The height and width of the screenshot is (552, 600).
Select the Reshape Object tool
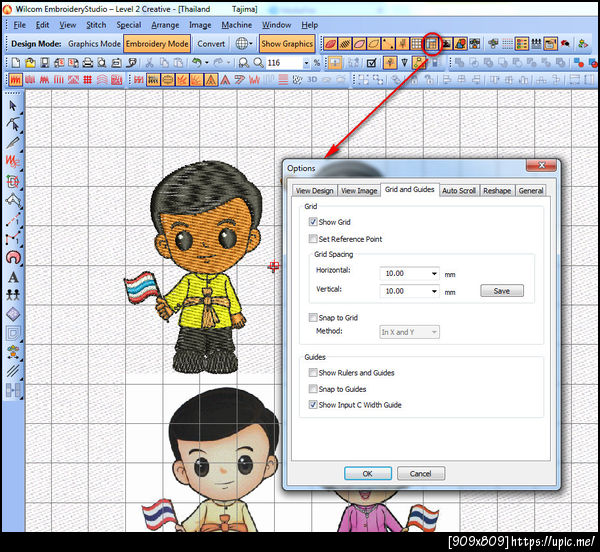tap(13, 124)
